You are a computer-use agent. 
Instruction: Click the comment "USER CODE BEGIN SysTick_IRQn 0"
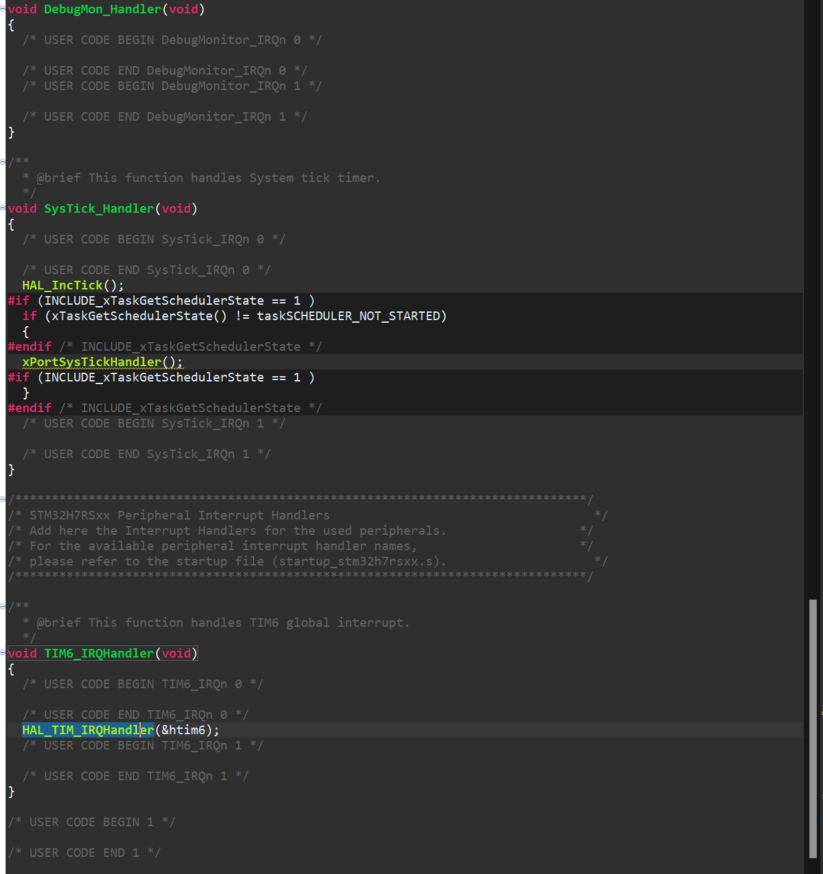(153, 240)
